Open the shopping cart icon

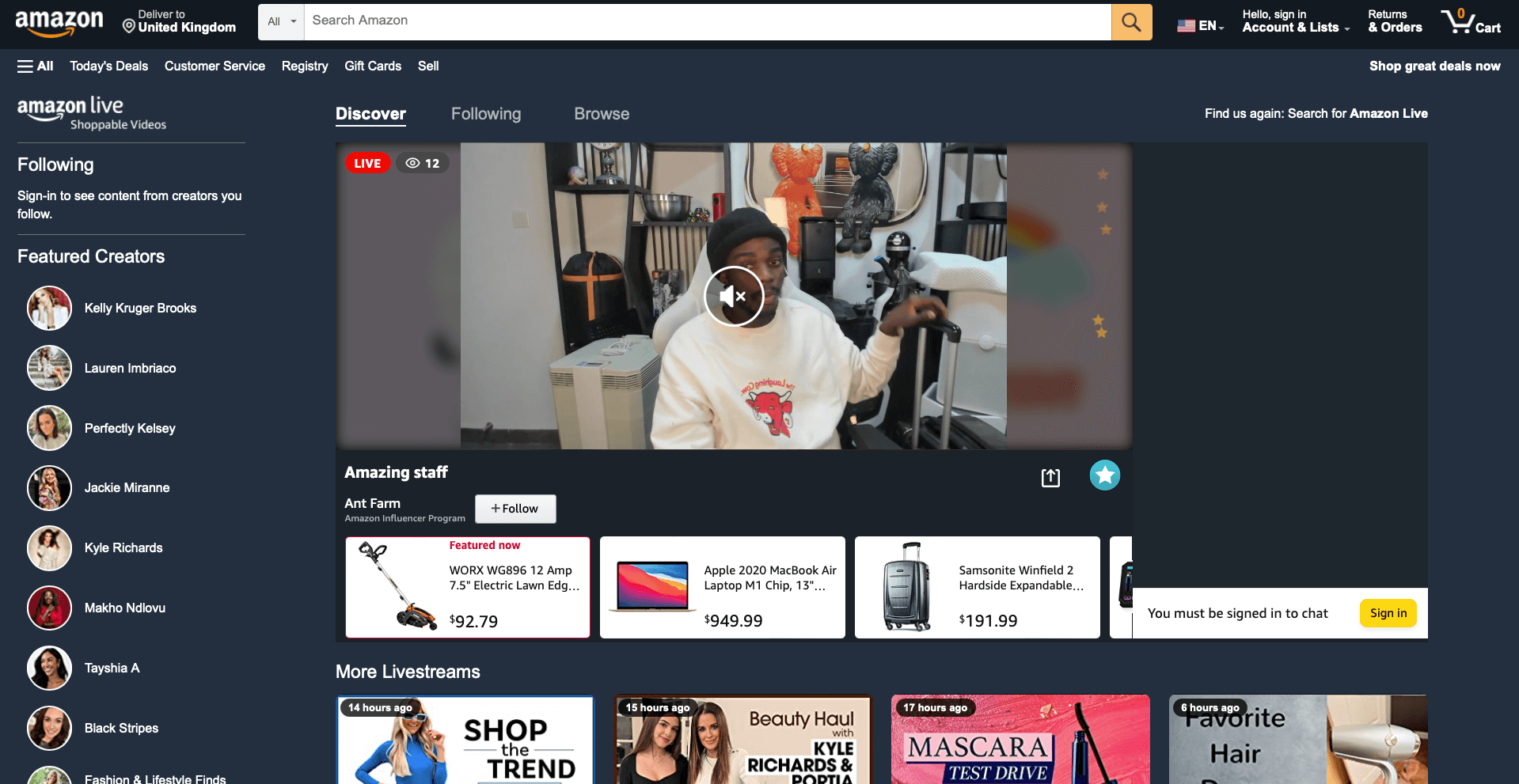pyautogui.click(x=1456, y=21)
